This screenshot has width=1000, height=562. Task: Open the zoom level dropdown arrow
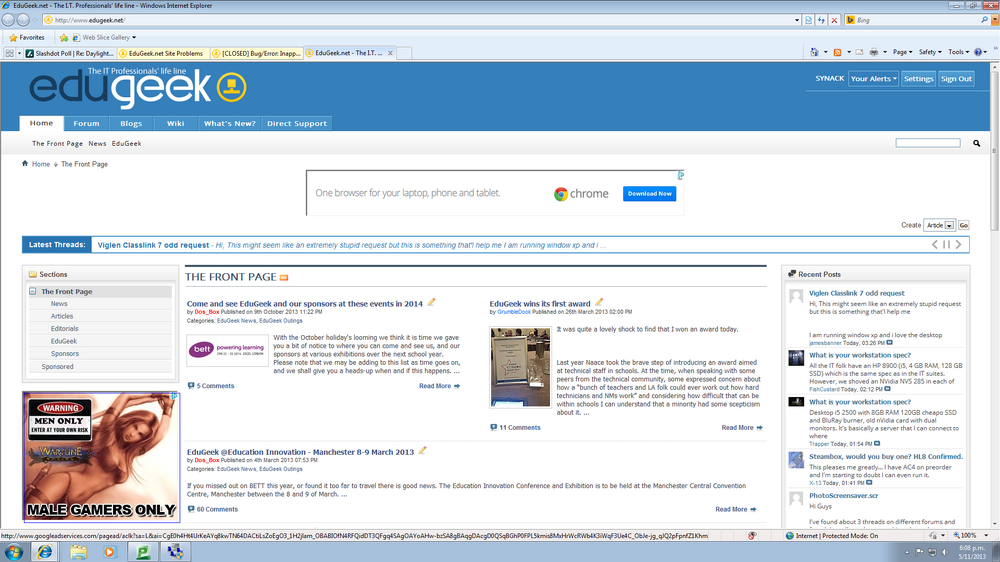986,536
